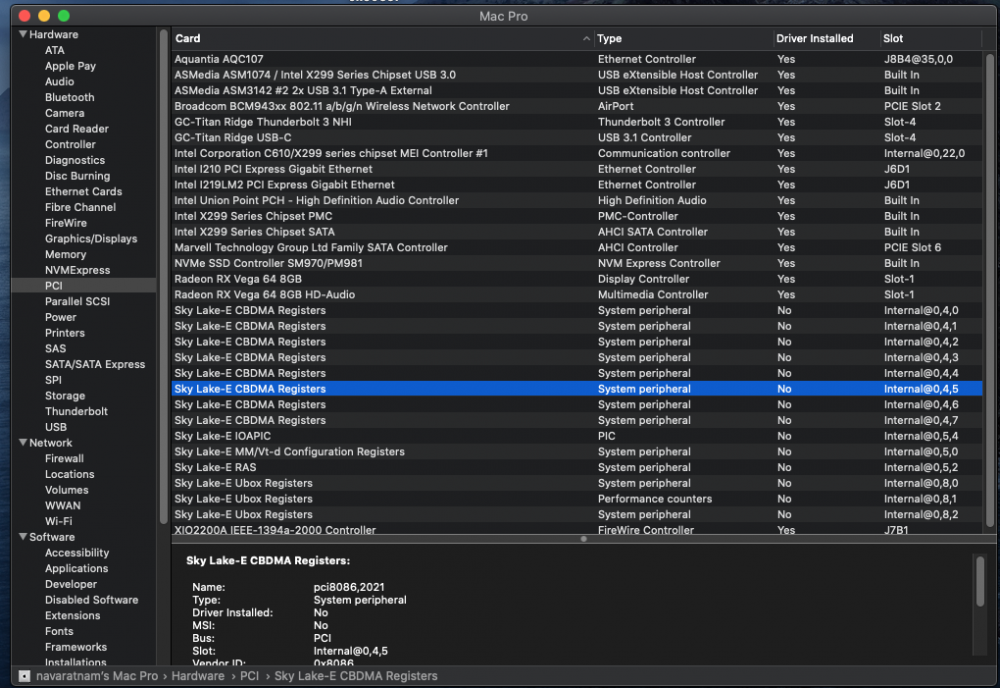Select CBDMA row with slot Internal@0,4,0
The image size is (1000, 688).
point(577,310)
